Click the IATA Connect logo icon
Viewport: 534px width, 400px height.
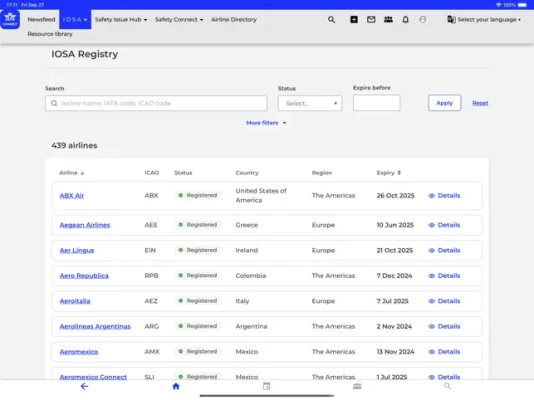[10, 19]
